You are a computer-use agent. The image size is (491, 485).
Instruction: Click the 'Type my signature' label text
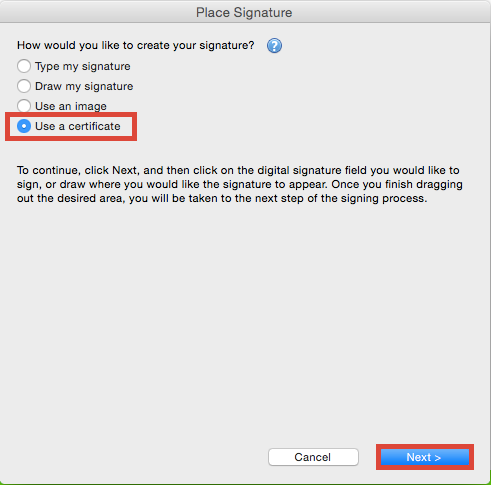pos(83,66)
